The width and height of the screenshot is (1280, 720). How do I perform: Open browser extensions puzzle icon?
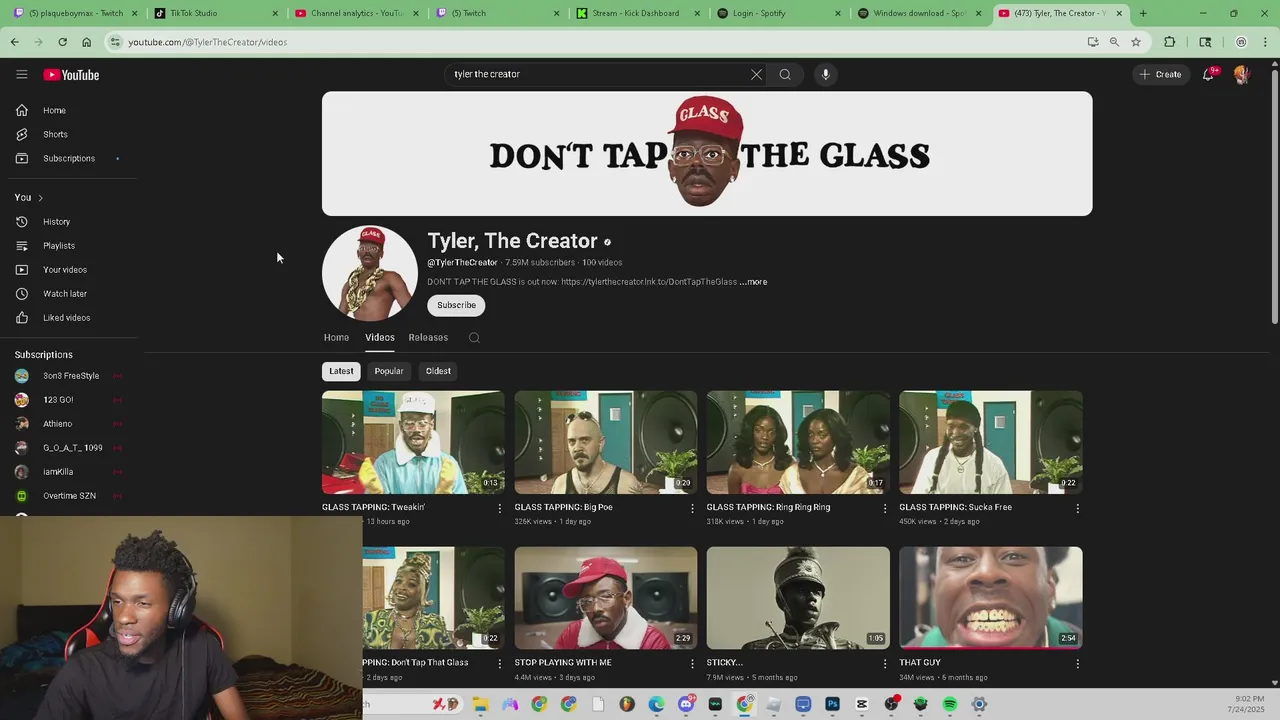(x=1169, y=42)
